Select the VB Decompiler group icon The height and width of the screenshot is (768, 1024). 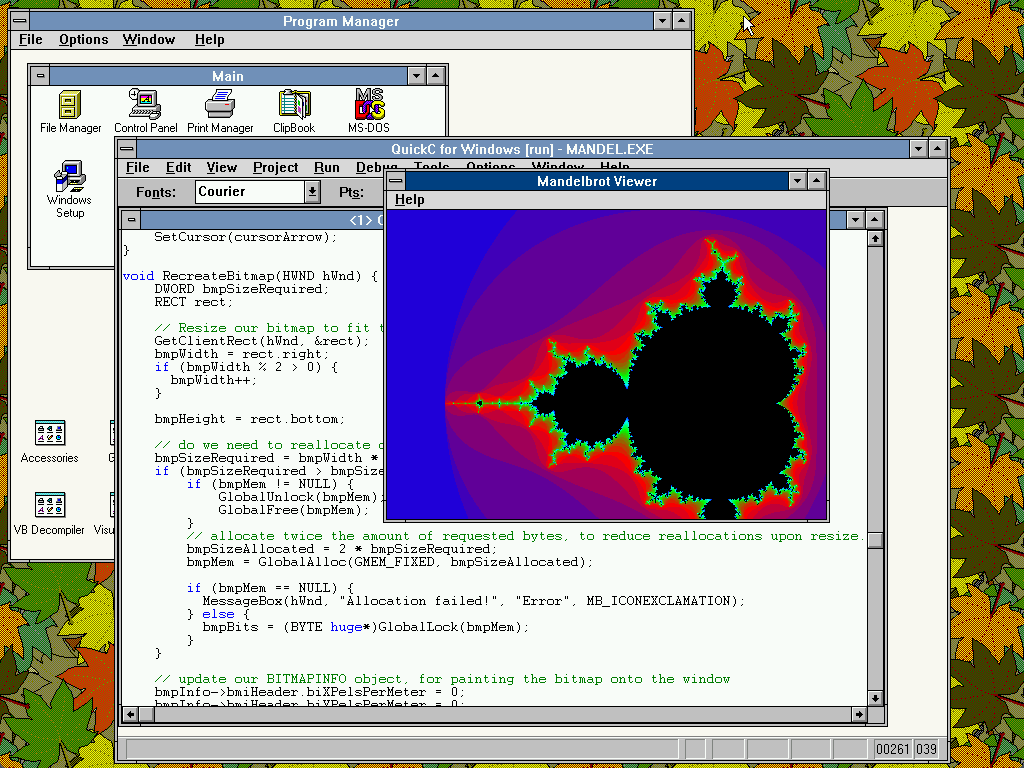[x=50, y=514]
